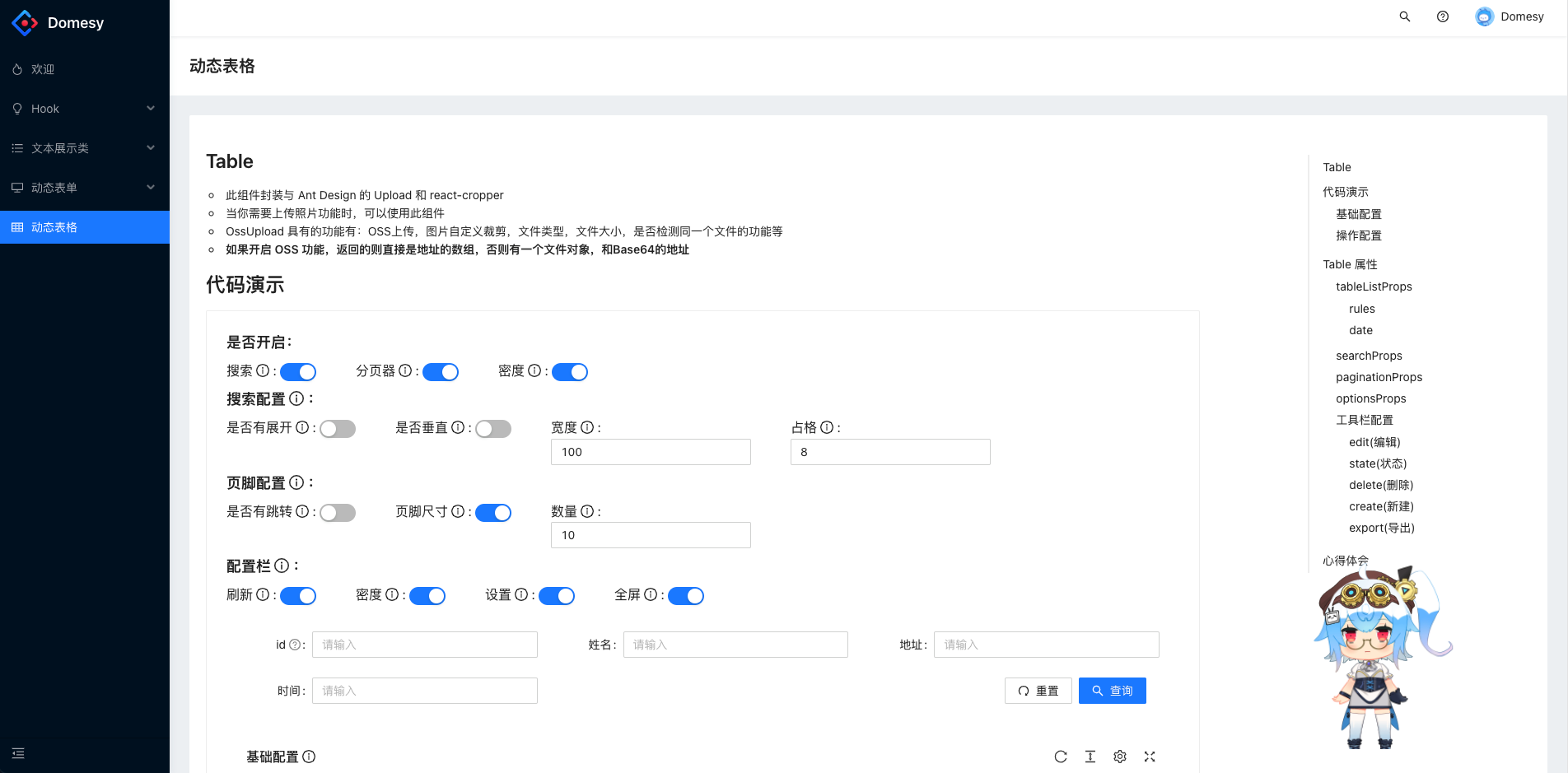1568x773 pixels.
Task: Click the 时间 search input field
Action: coord(425,691)
